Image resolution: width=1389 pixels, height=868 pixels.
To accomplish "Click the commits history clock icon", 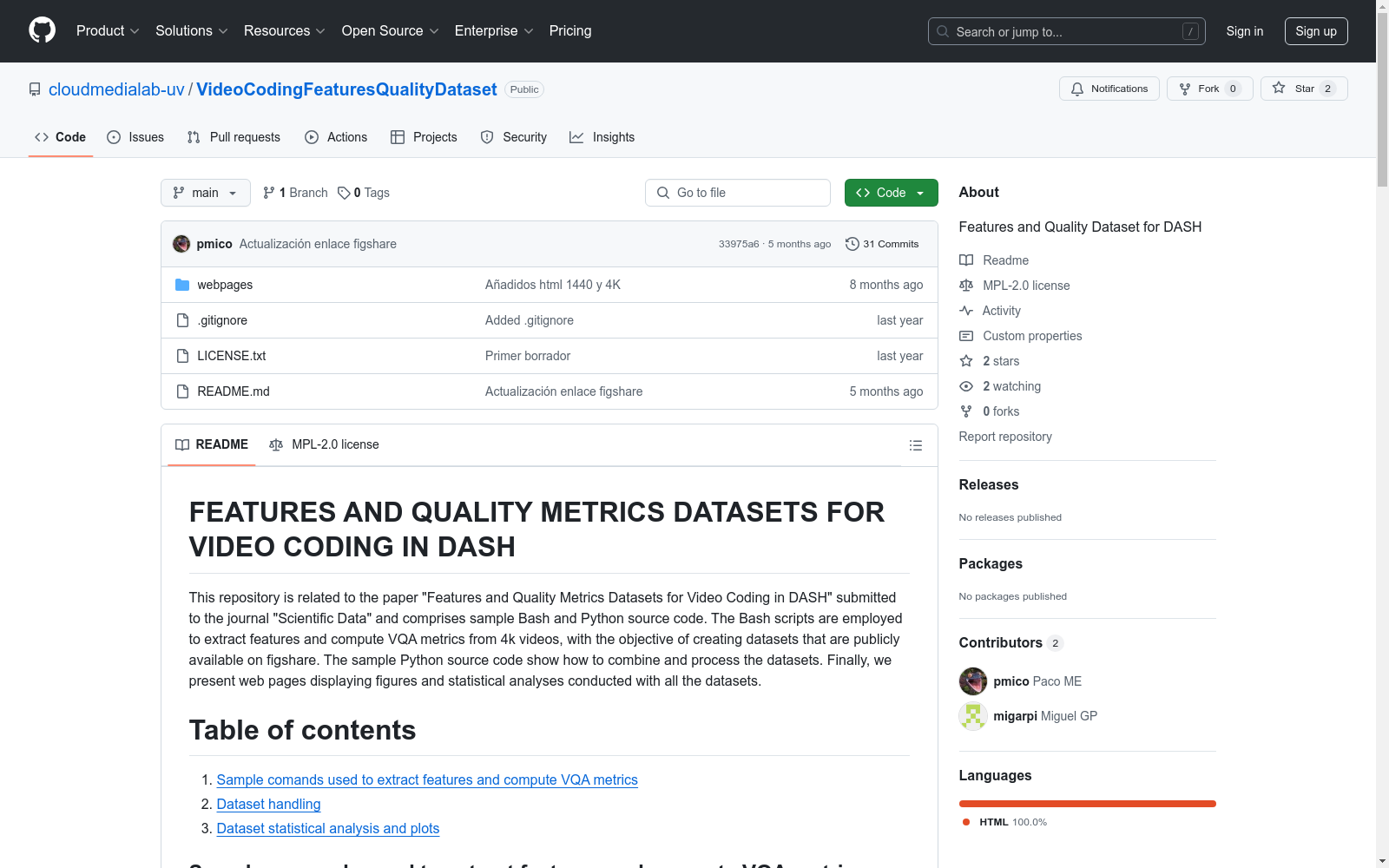I will 852,244.
